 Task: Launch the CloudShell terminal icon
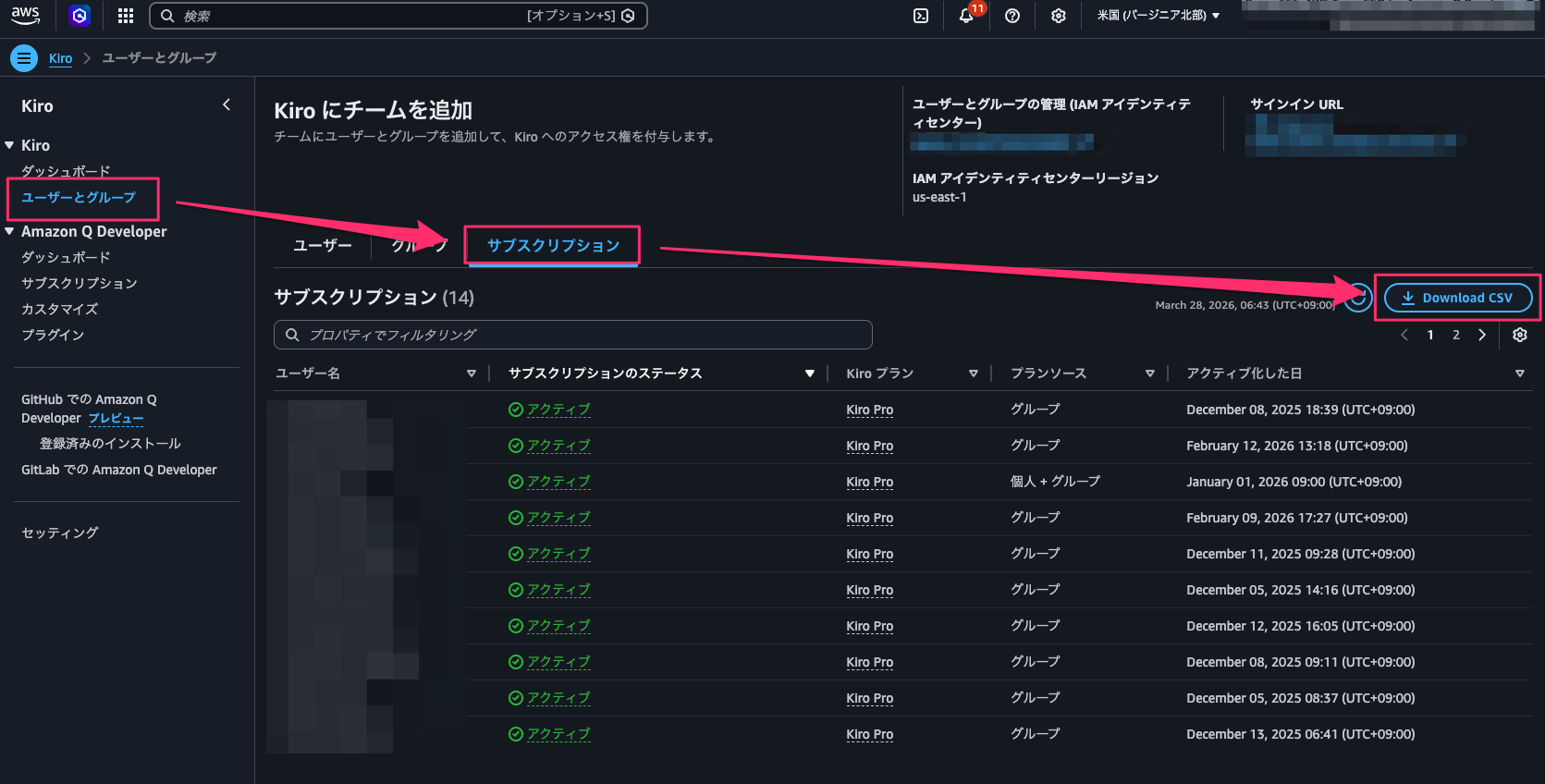point(921,16)
